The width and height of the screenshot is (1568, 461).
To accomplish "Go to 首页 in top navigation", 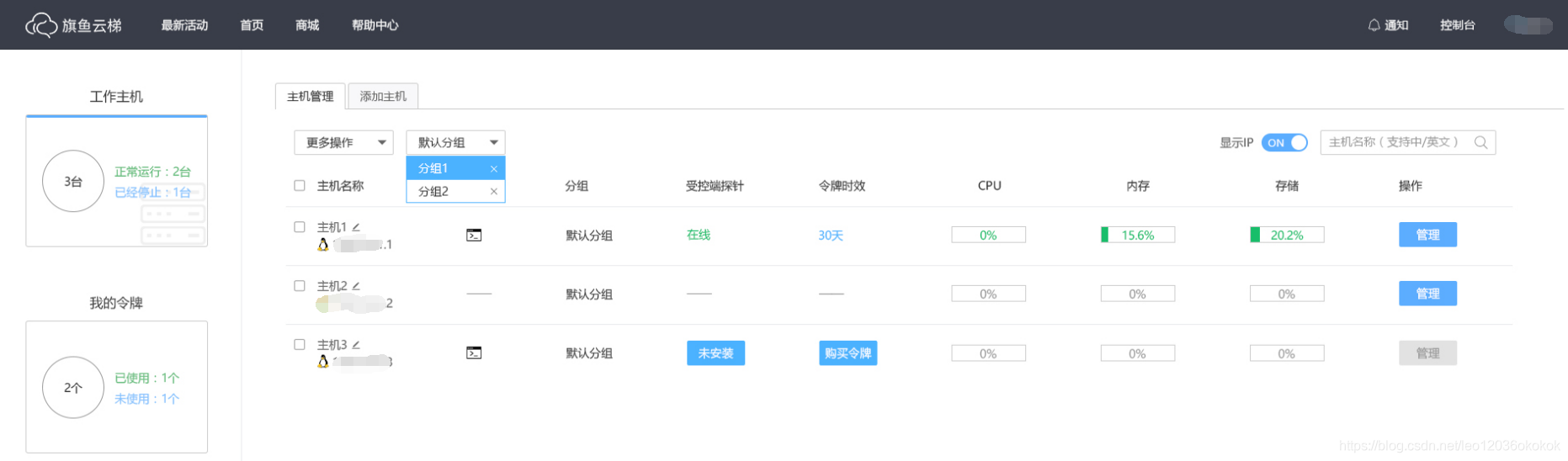I will click(252, 25).
